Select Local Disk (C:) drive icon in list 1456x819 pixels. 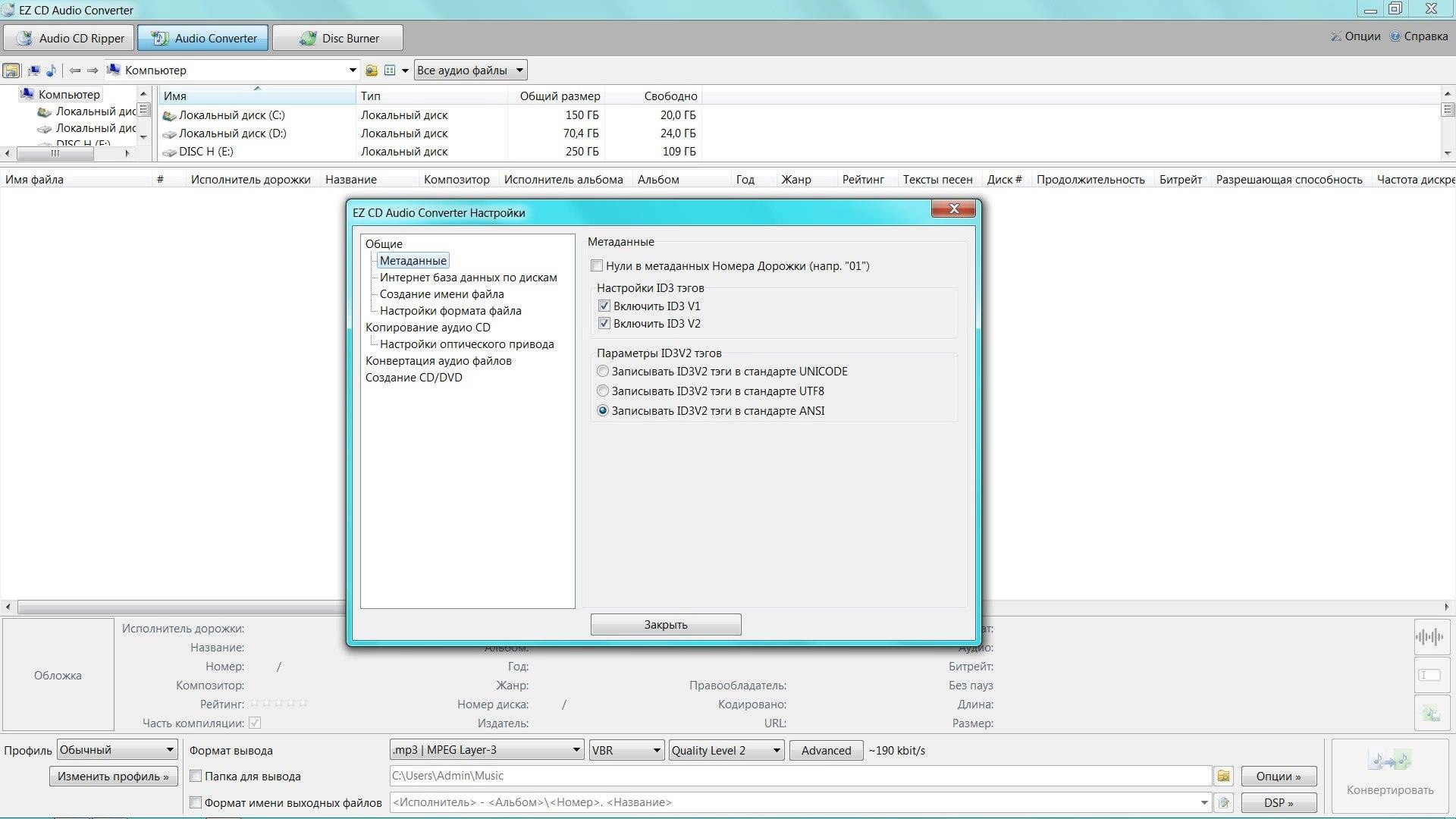pos(169,116)
